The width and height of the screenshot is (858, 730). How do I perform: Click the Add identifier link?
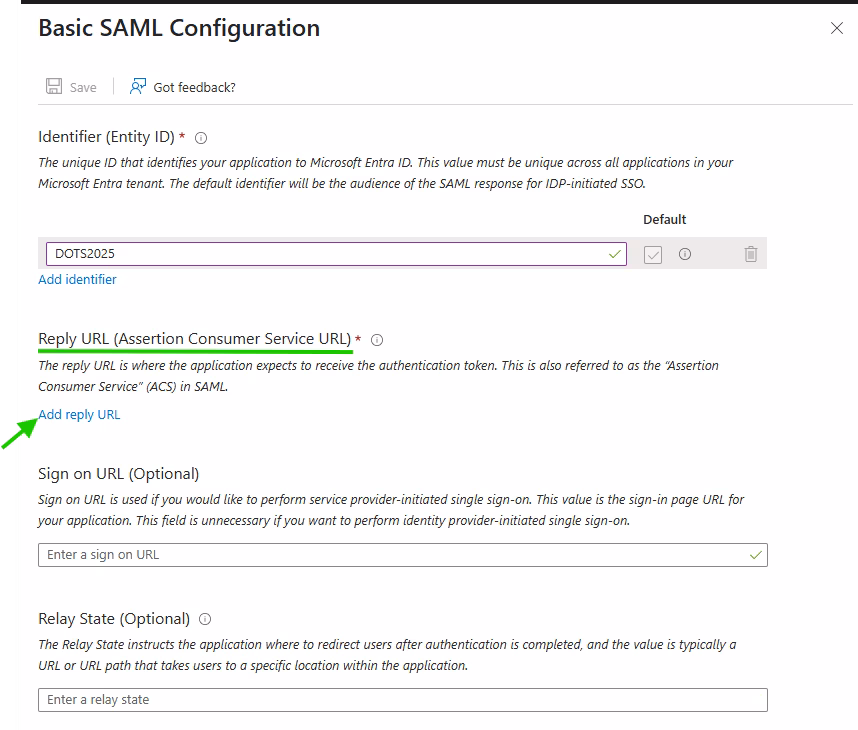point(77,280)
